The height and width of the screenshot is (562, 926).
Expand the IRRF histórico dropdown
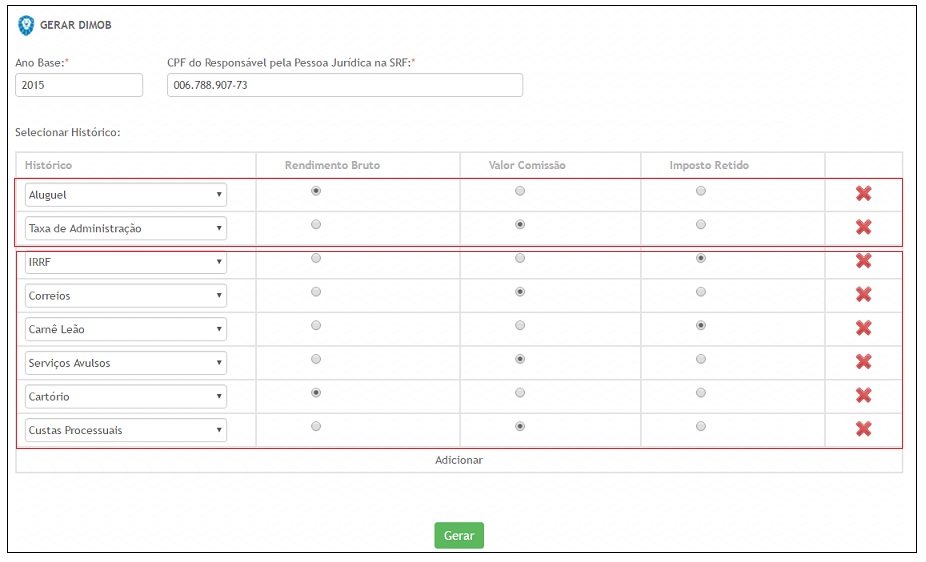[x=126, y=262]
